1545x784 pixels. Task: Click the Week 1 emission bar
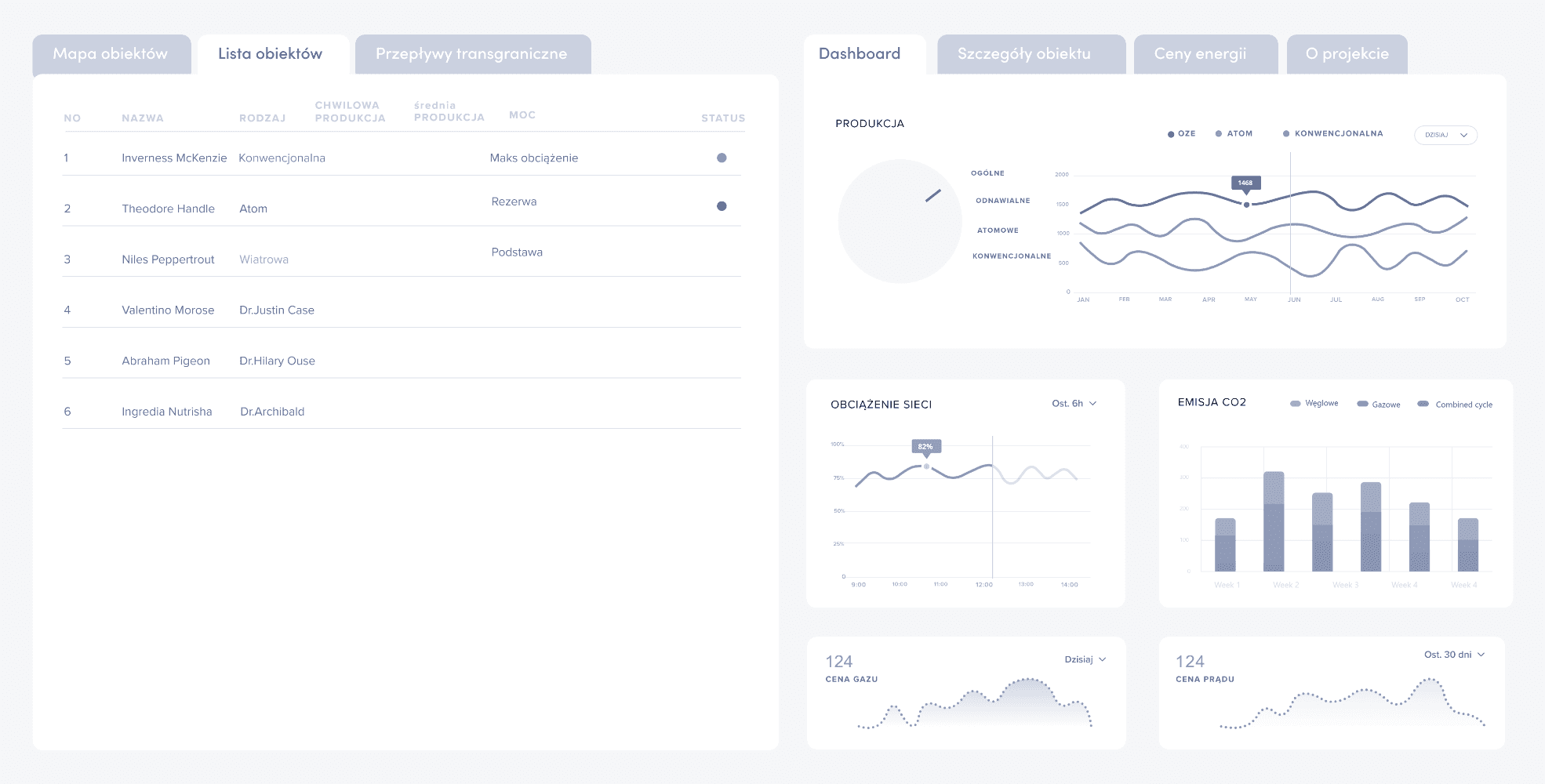click(1225, 545)
